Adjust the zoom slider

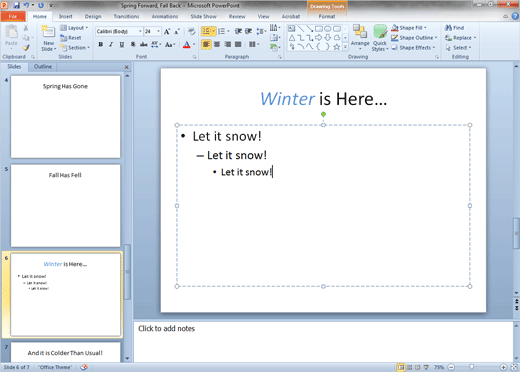tap(471, 367)
